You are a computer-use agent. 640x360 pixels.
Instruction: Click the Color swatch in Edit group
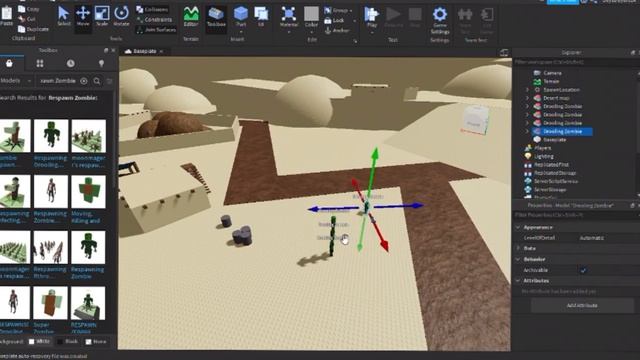click(311, 14)
